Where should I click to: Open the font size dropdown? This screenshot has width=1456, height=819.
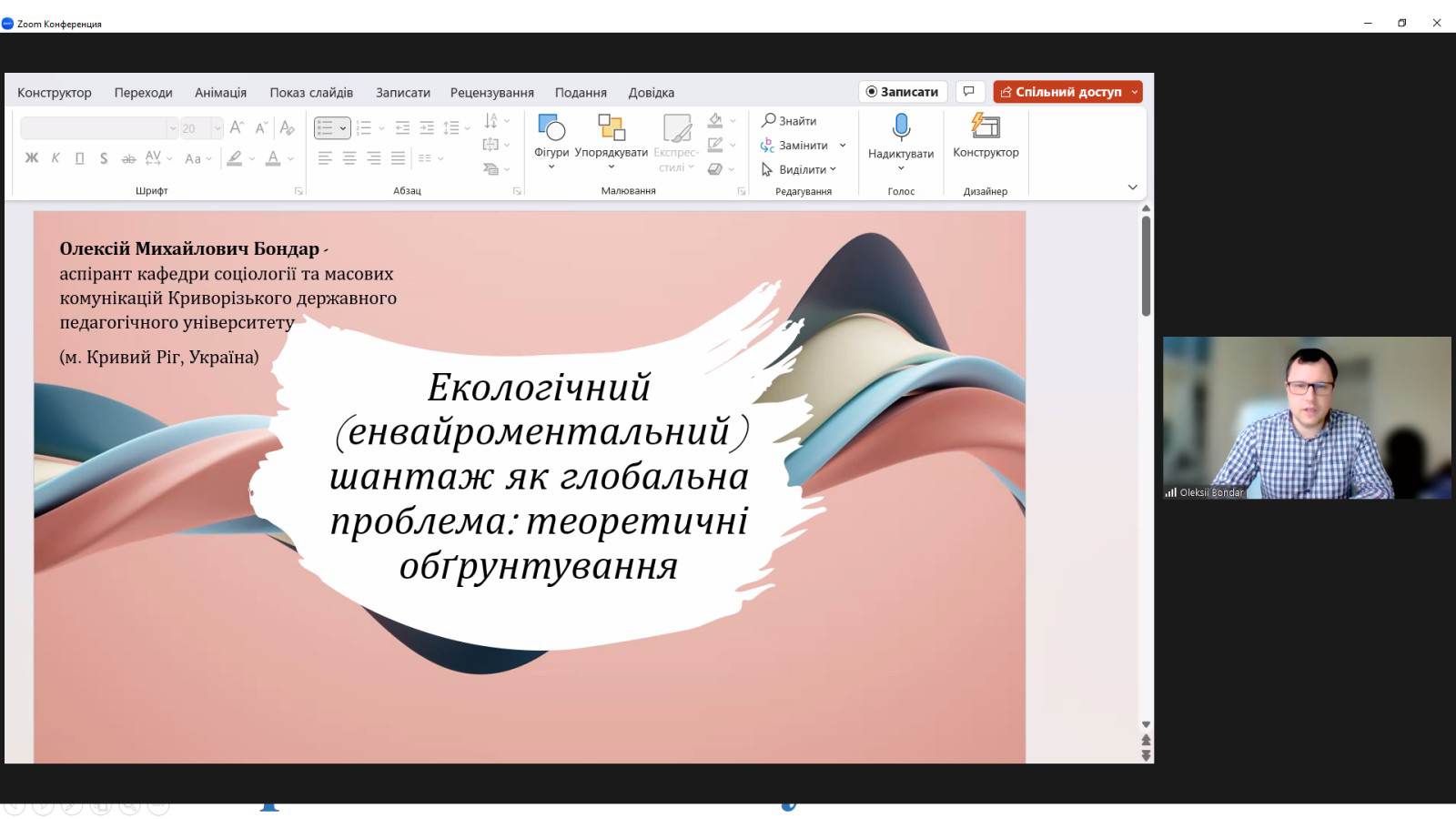point(217,128)
